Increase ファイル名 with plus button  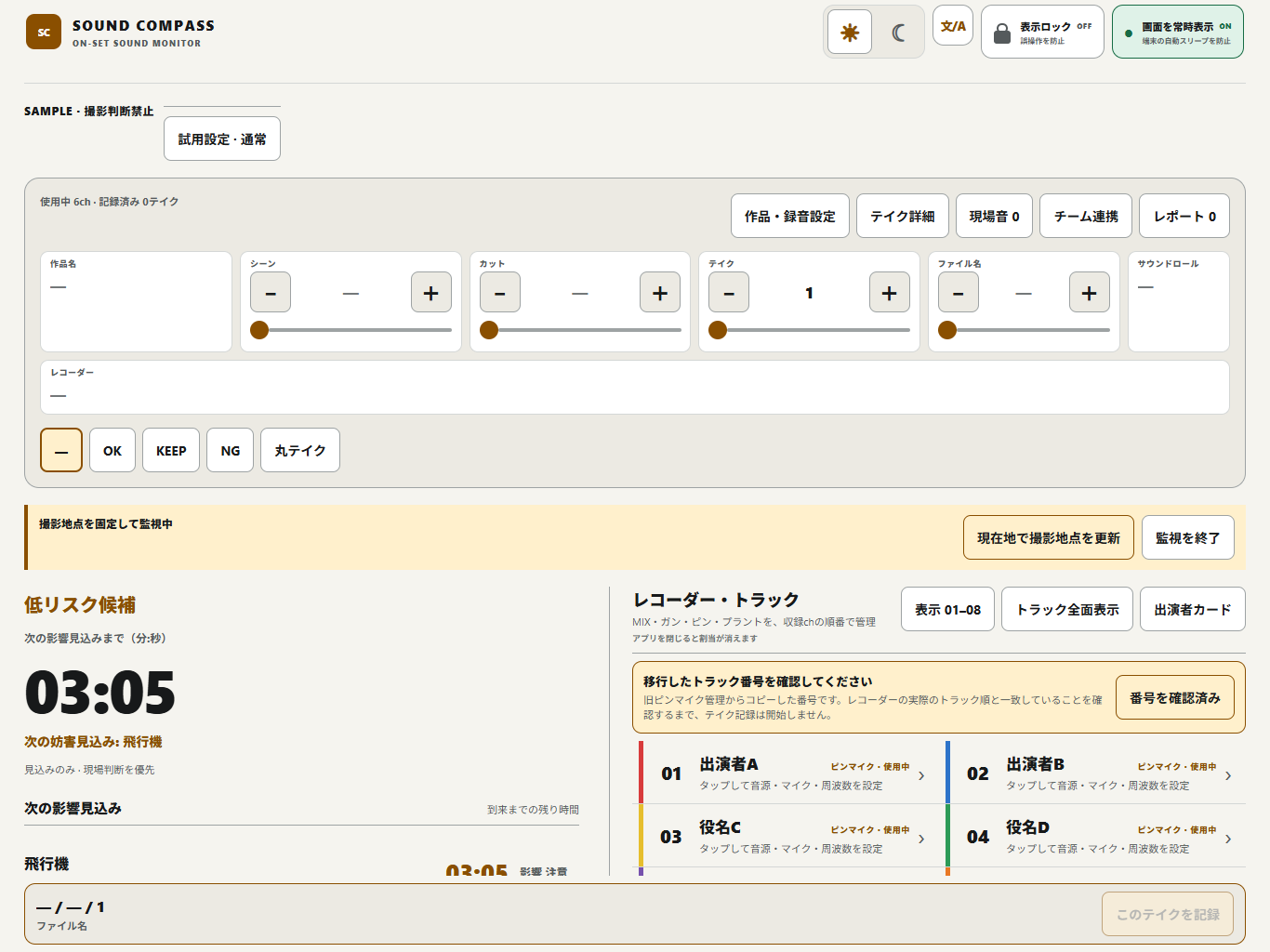click(x=1090, y=293)
